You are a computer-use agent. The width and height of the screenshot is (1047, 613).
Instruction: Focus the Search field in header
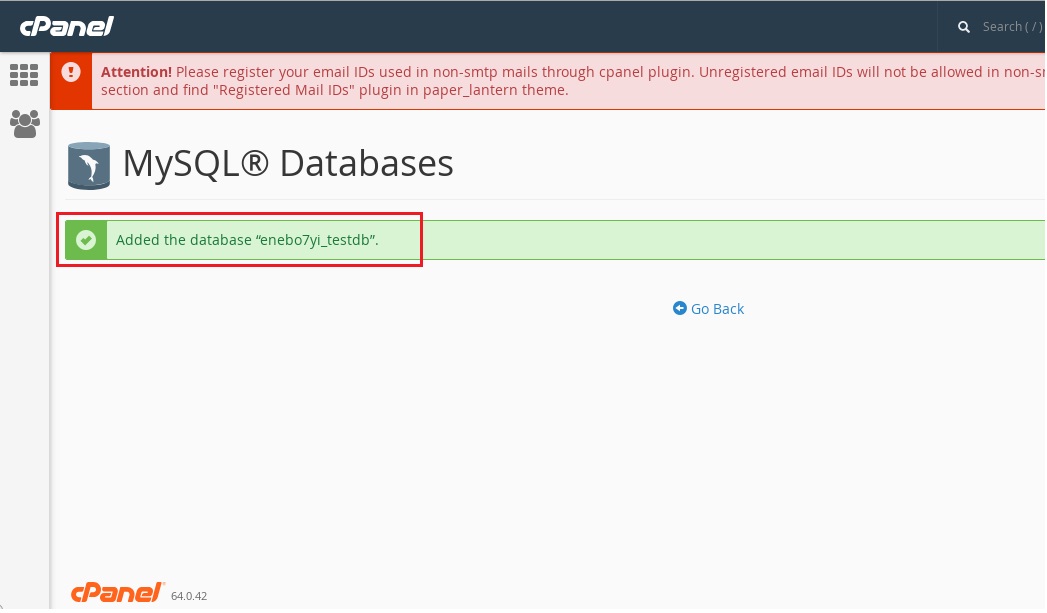click(1012, 27)
